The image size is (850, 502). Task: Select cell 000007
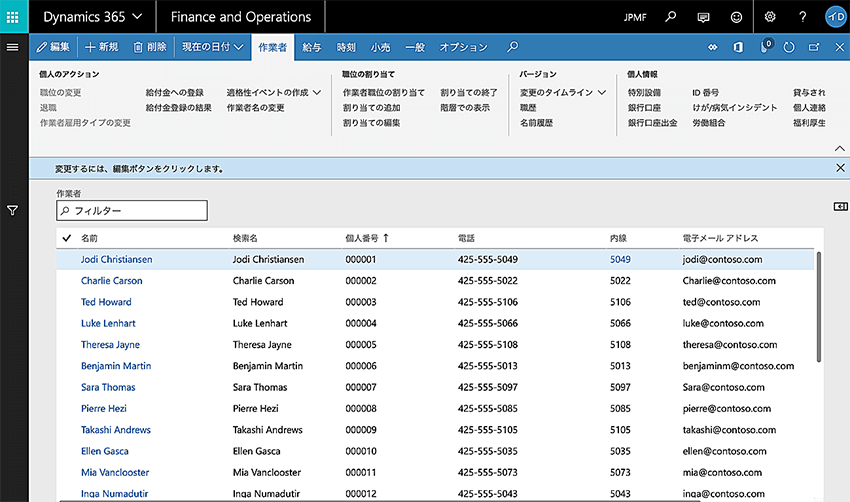[361, 387]
